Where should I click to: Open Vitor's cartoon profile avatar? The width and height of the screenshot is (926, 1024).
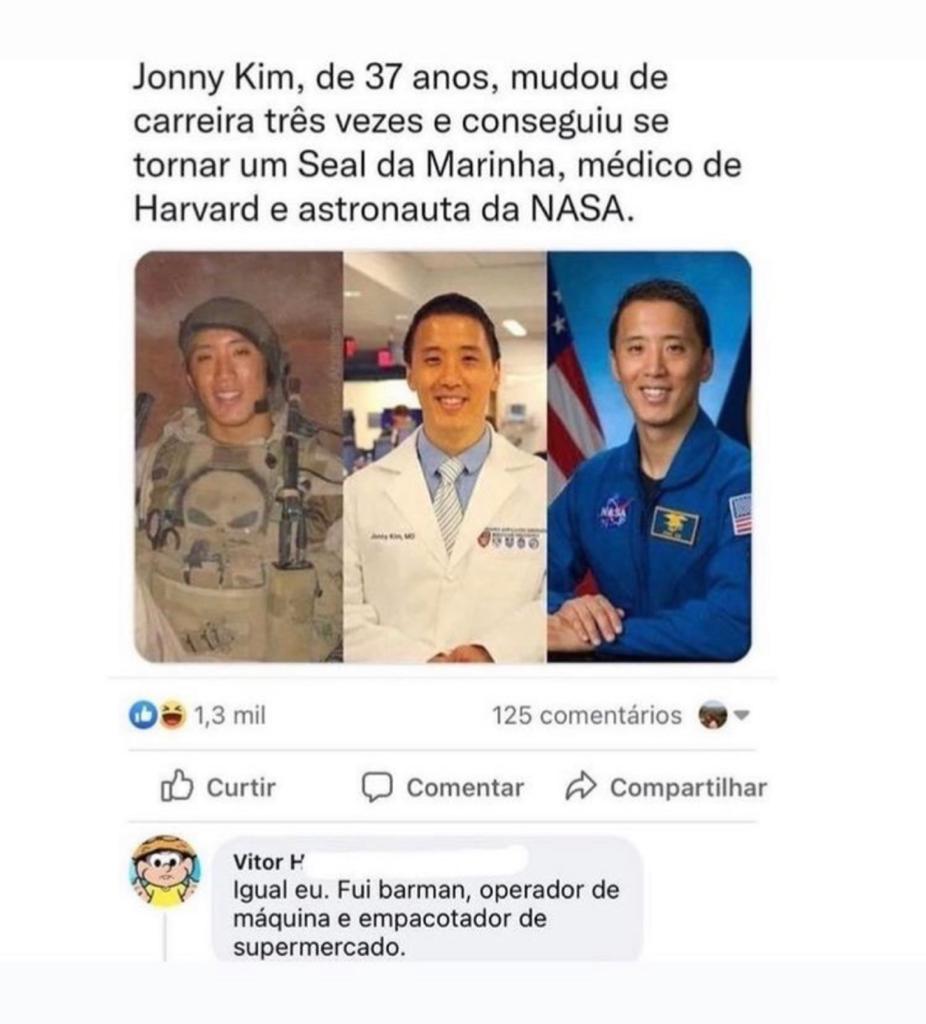click(165, 871)
